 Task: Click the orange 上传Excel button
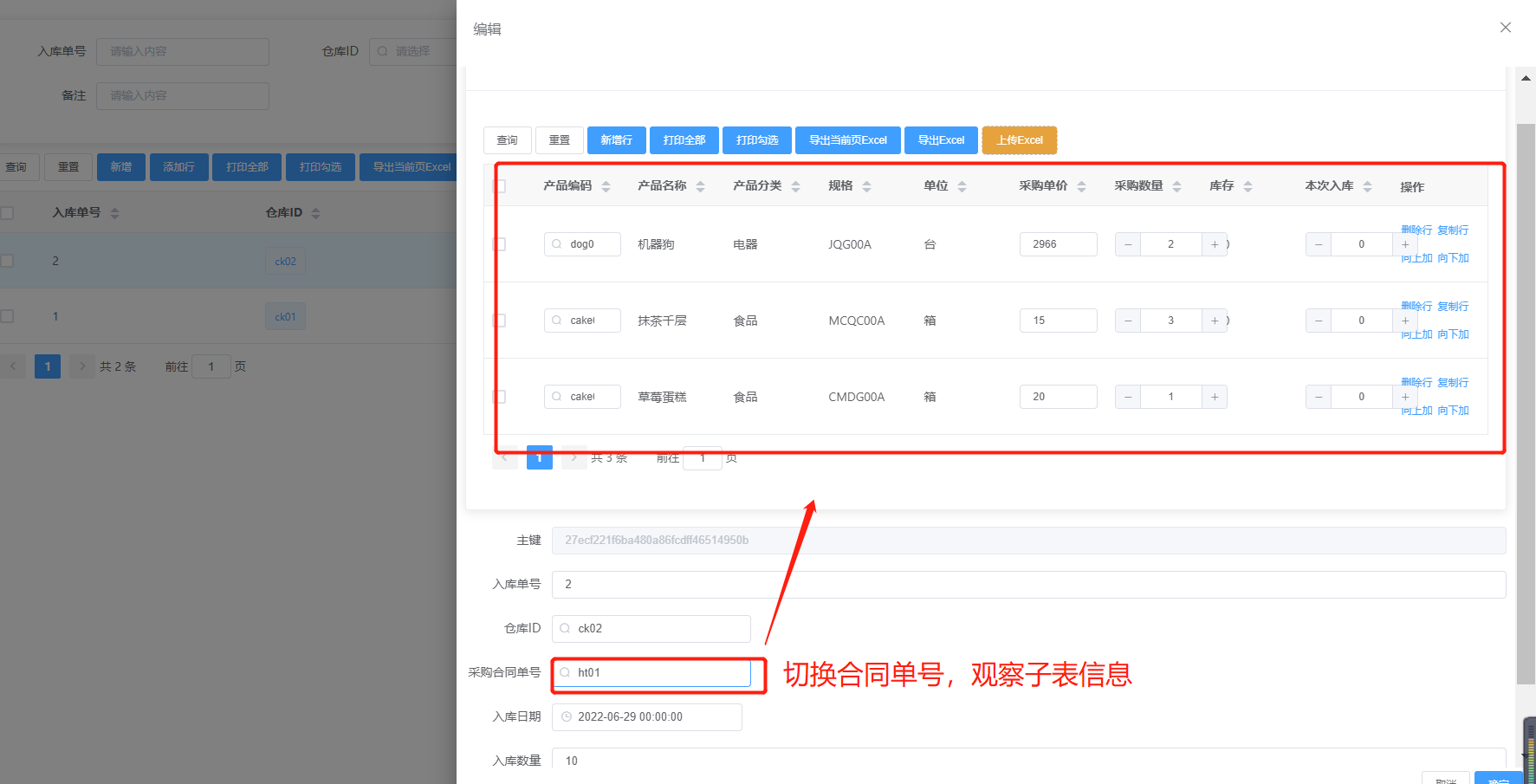point(1020,140)
